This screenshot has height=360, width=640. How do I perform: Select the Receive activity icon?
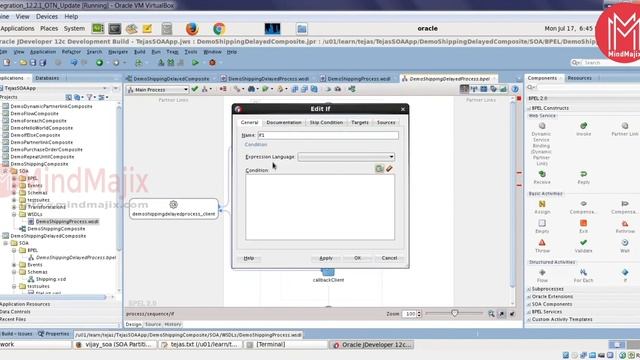pos(542,174)
